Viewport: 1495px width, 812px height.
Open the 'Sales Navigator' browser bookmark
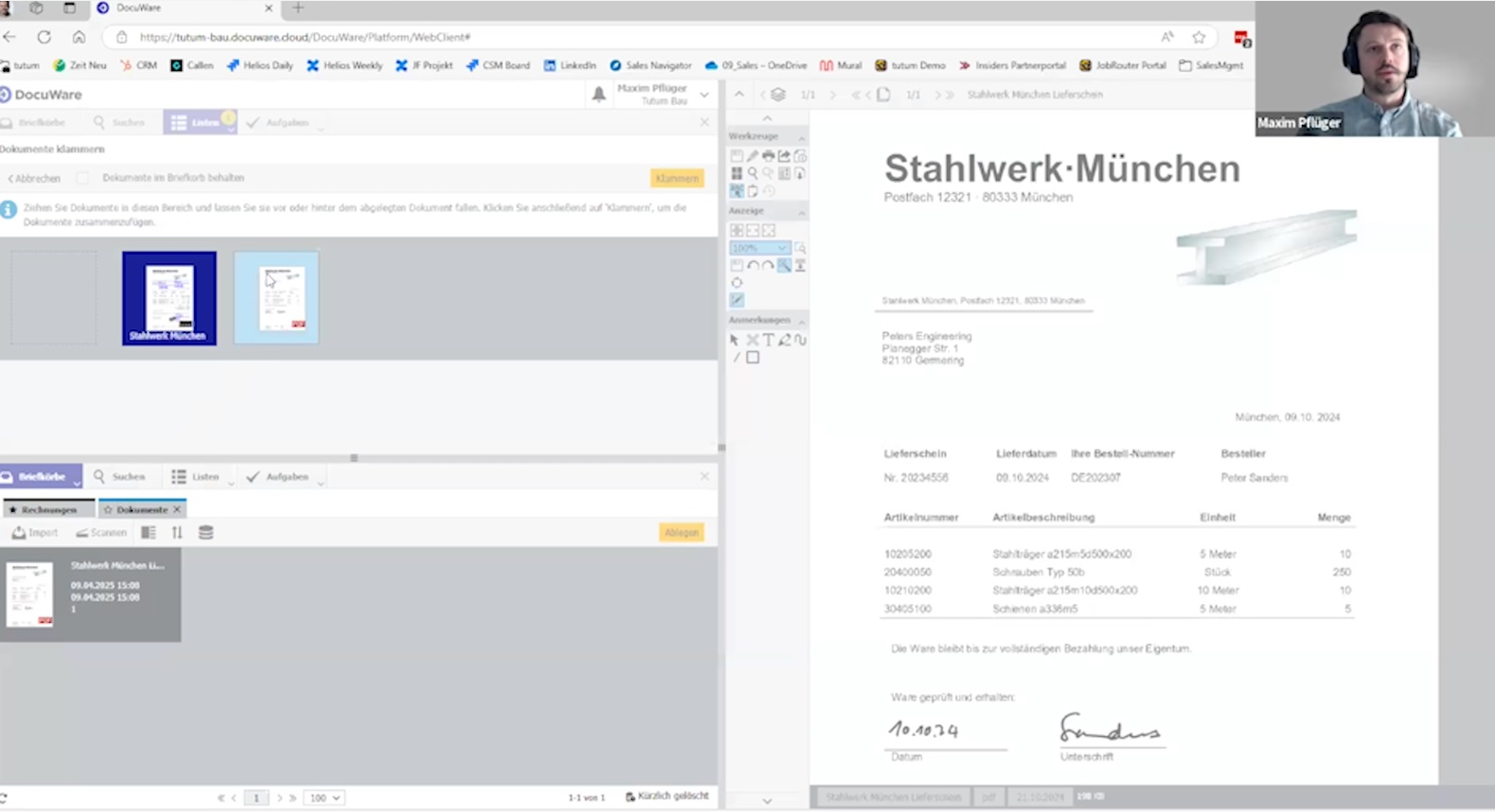click(650, 65)
